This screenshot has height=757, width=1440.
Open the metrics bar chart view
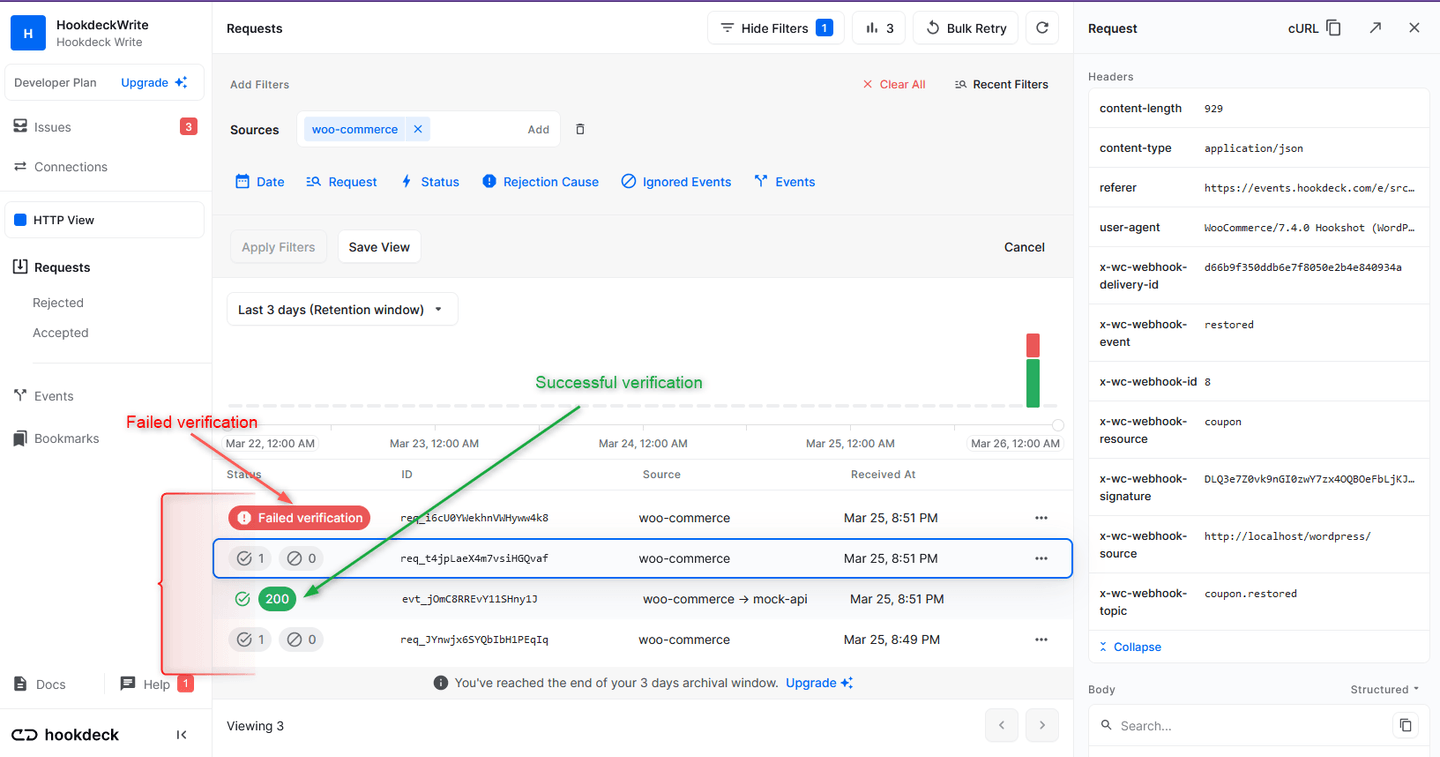[x=878, y=27]
